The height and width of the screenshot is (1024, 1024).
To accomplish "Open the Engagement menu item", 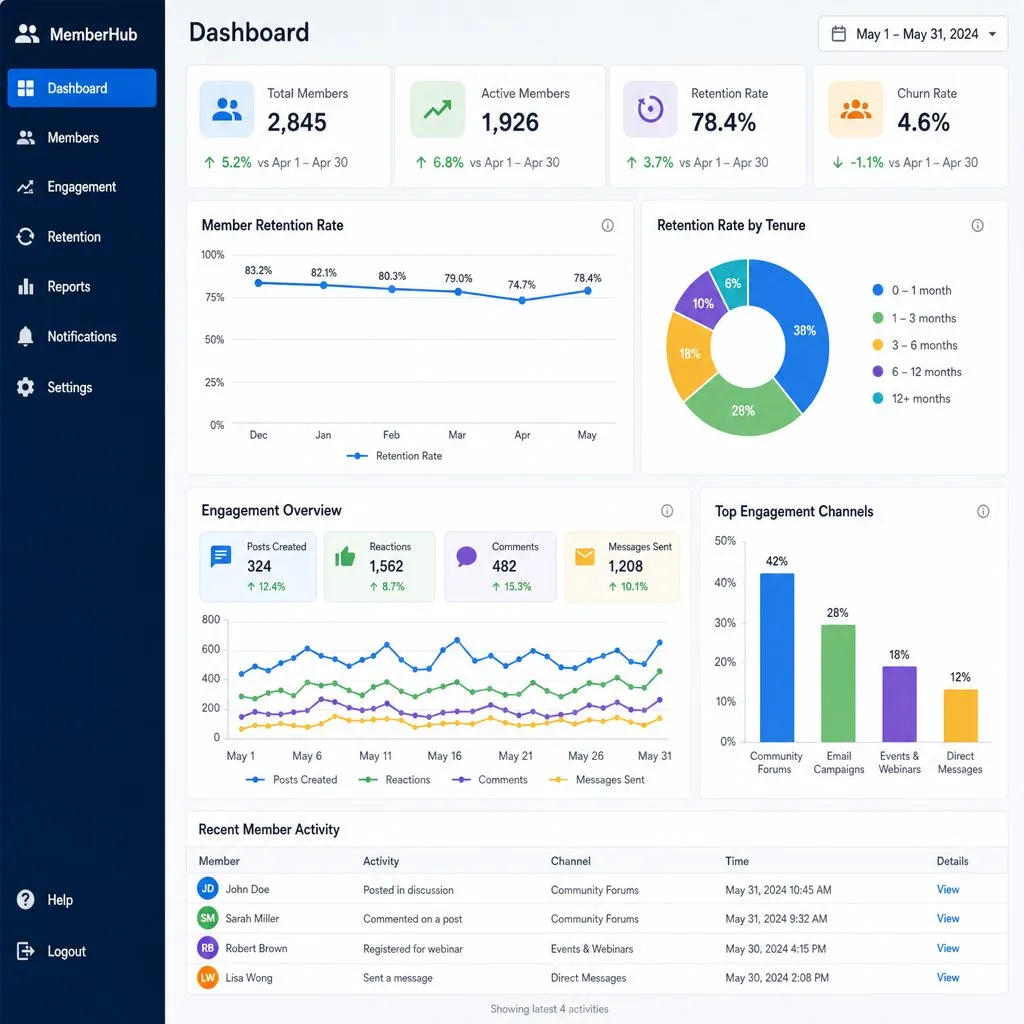I will click(x=82, y=187).
